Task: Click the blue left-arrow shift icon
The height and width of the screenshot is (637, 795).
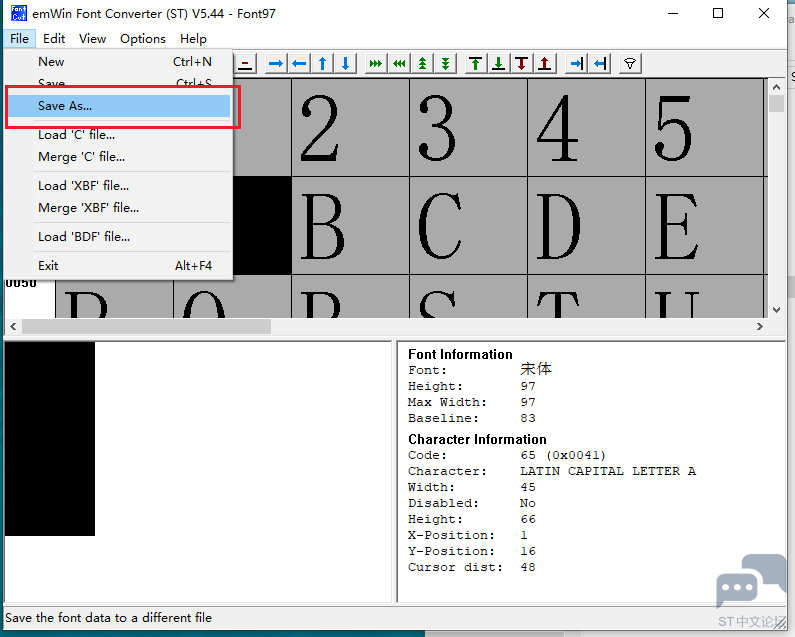Action: 299,63
